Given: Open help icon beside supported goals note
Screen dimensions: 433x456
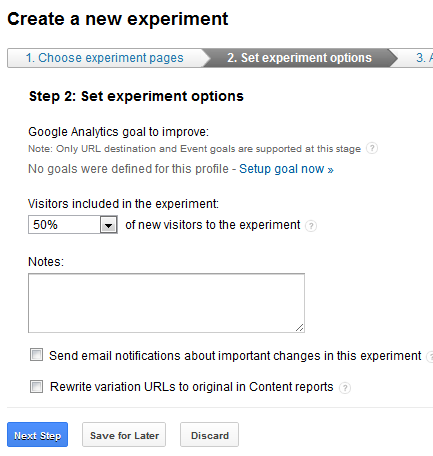Looking at the screenshot, I should coord(372,148).
